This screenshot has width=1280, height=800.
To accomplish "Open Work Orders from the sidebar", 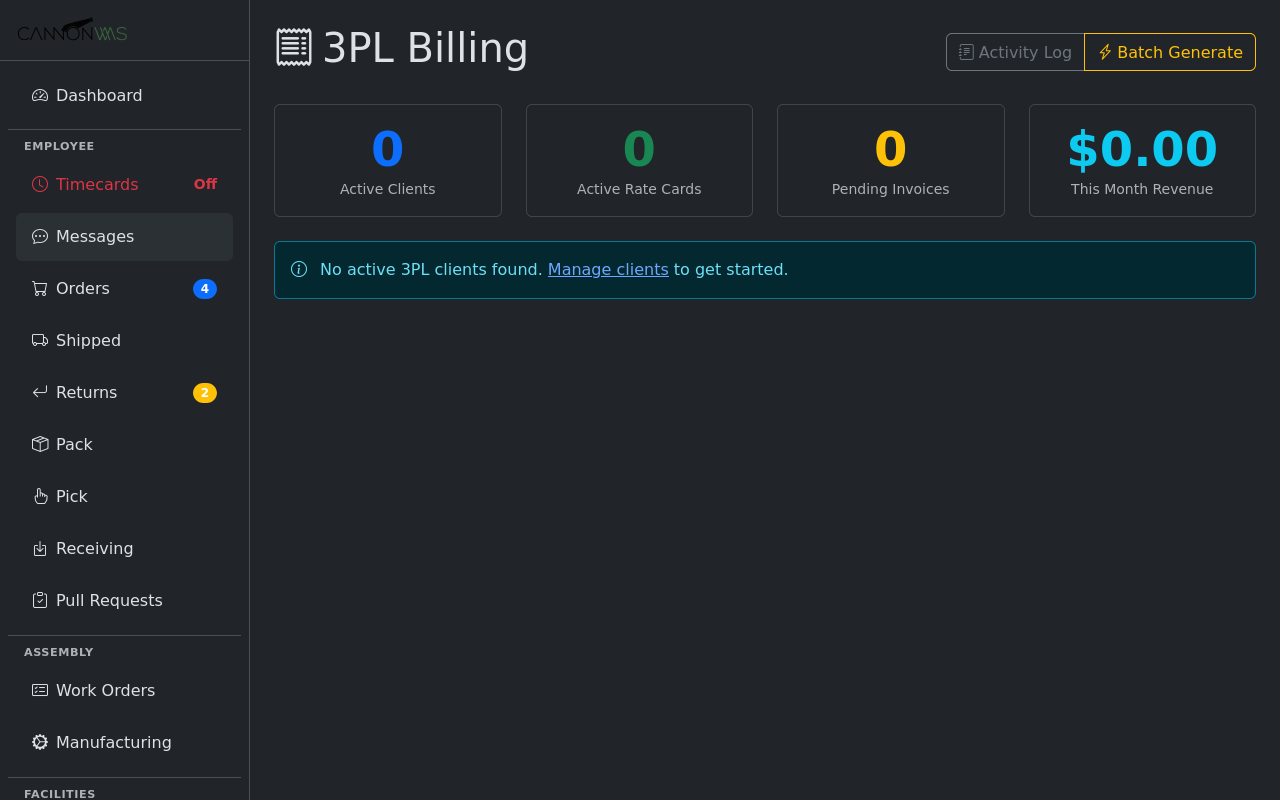I will point(105,690).
